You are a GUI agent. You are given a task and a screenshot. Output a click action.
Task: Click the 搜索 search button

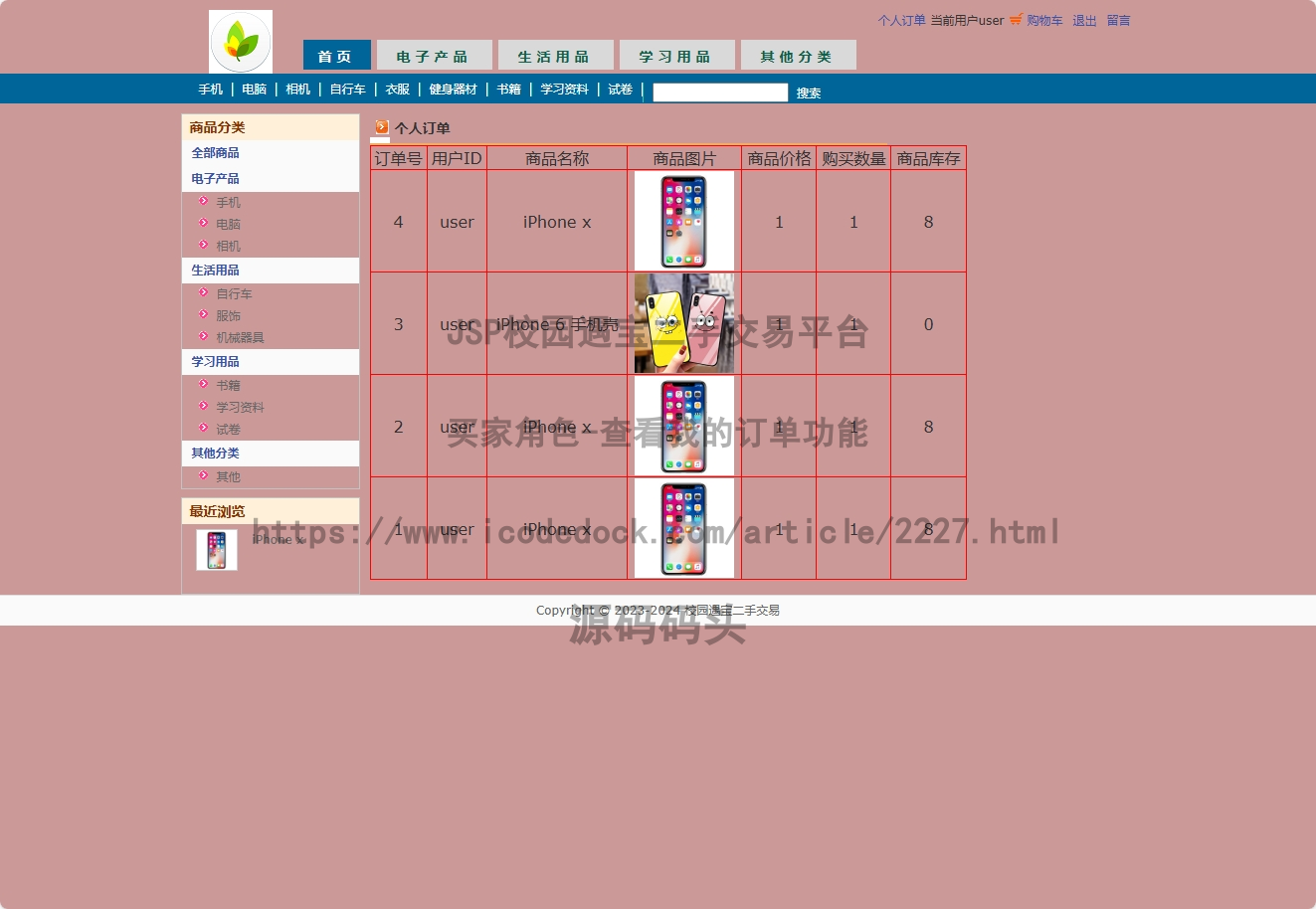[x=809, y=93]
